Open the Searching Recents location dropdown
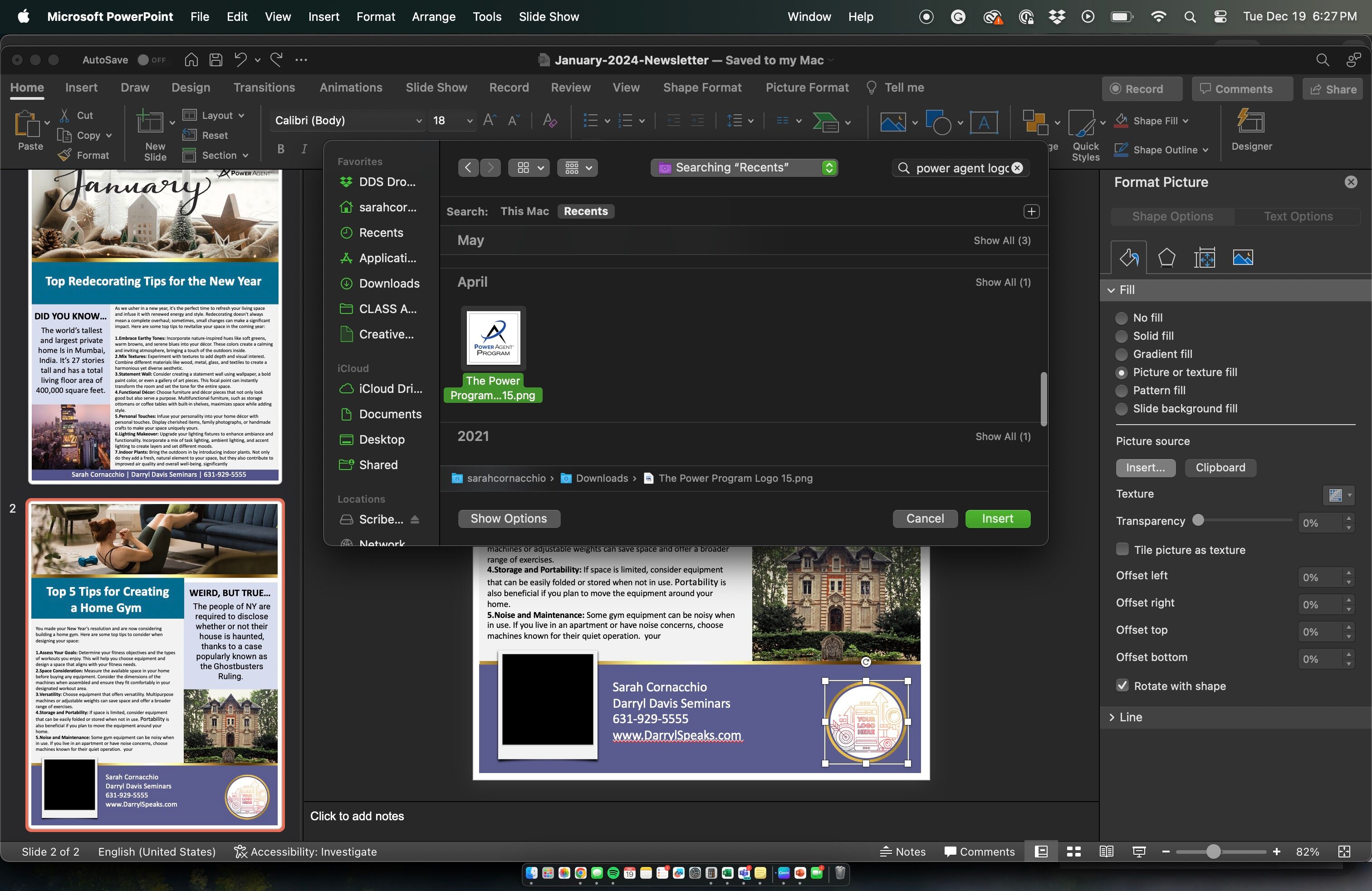The height and width of the screenshot is (891, 1372). [744, 168]
